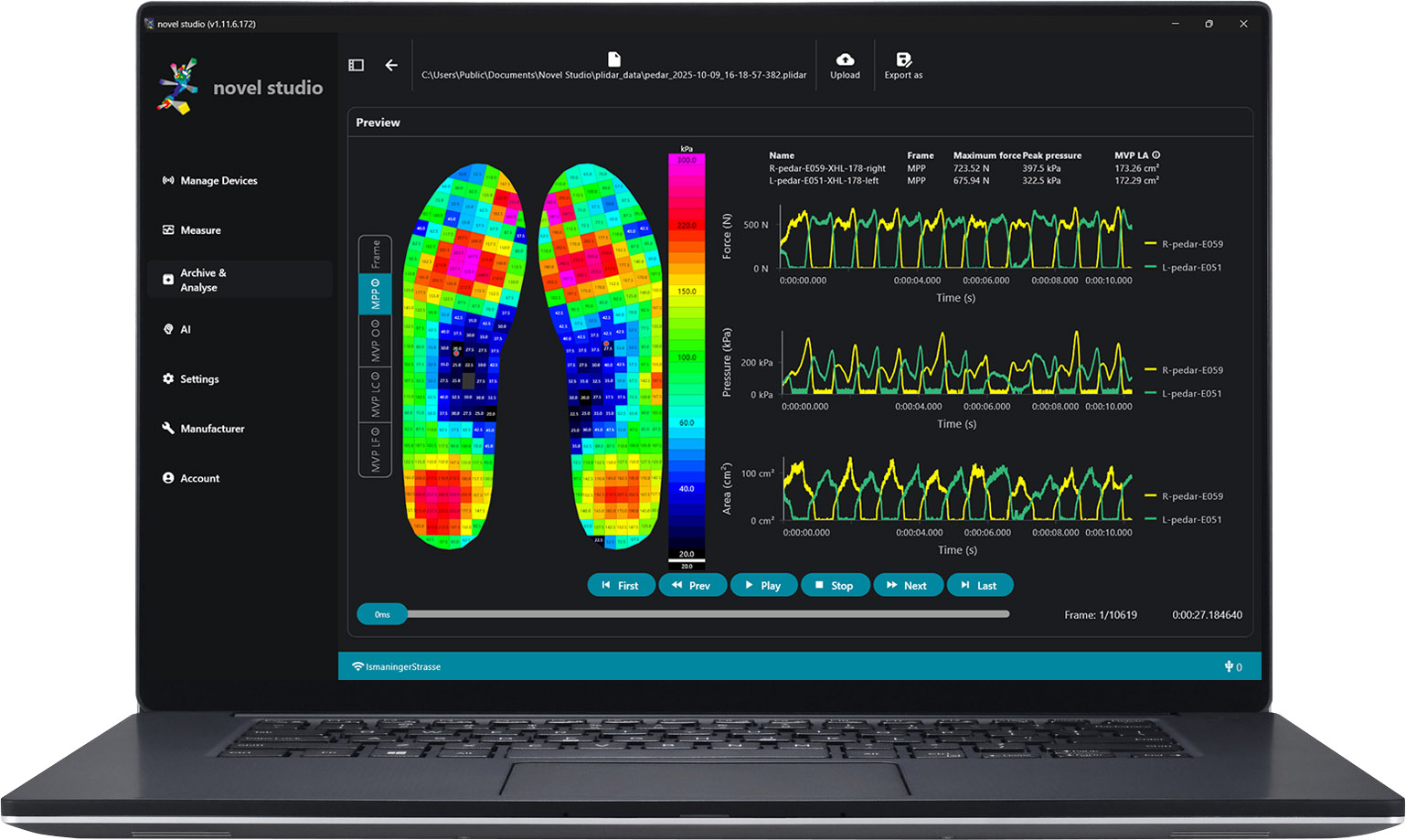Screen dimensions: 1406x840
Task: Open Manage Devices in sidebar
Action: pyautogui.click(x=218, y=181)
